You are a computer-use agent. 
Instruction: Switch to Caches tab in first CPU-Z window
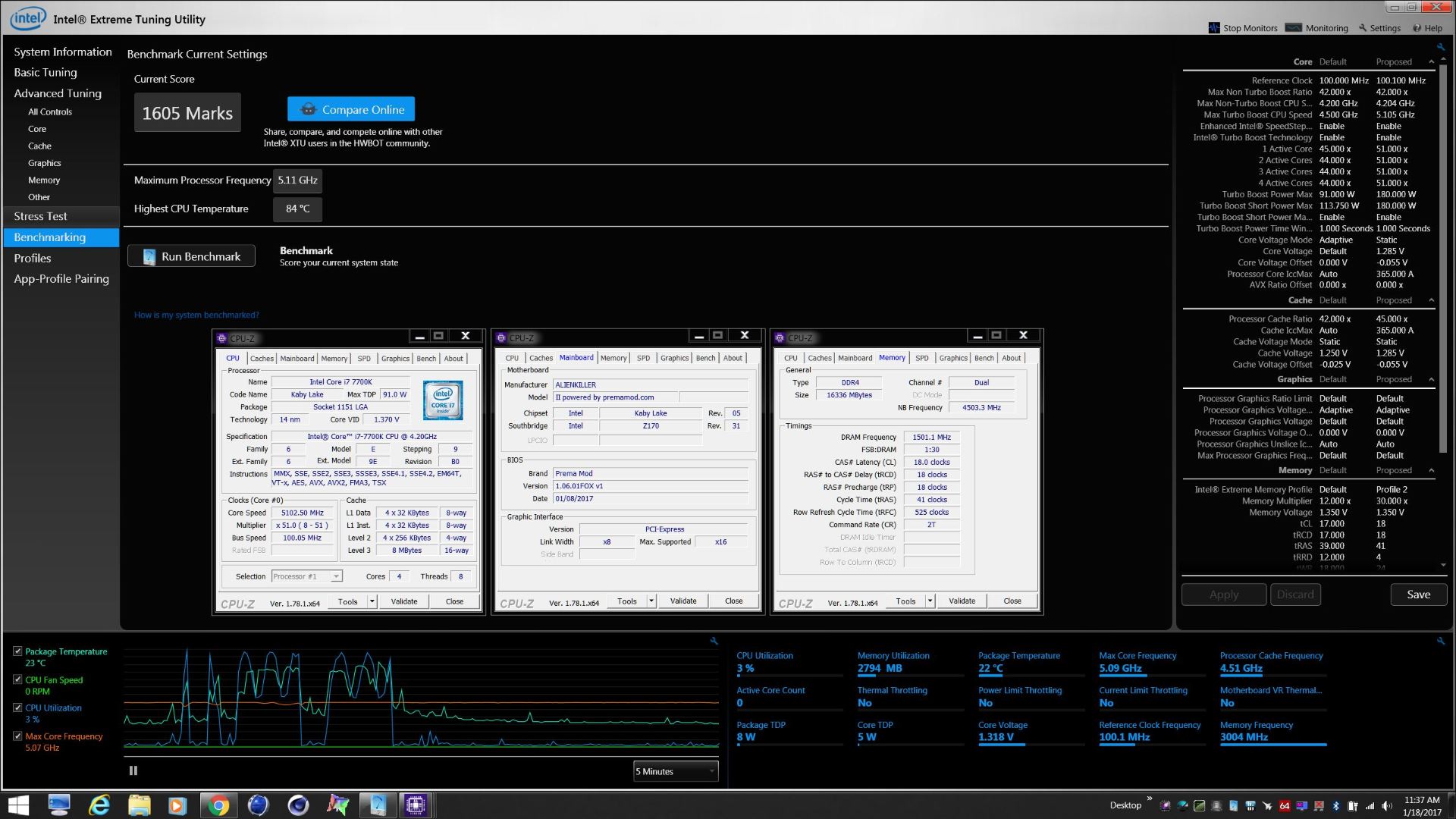coord(262,359)
